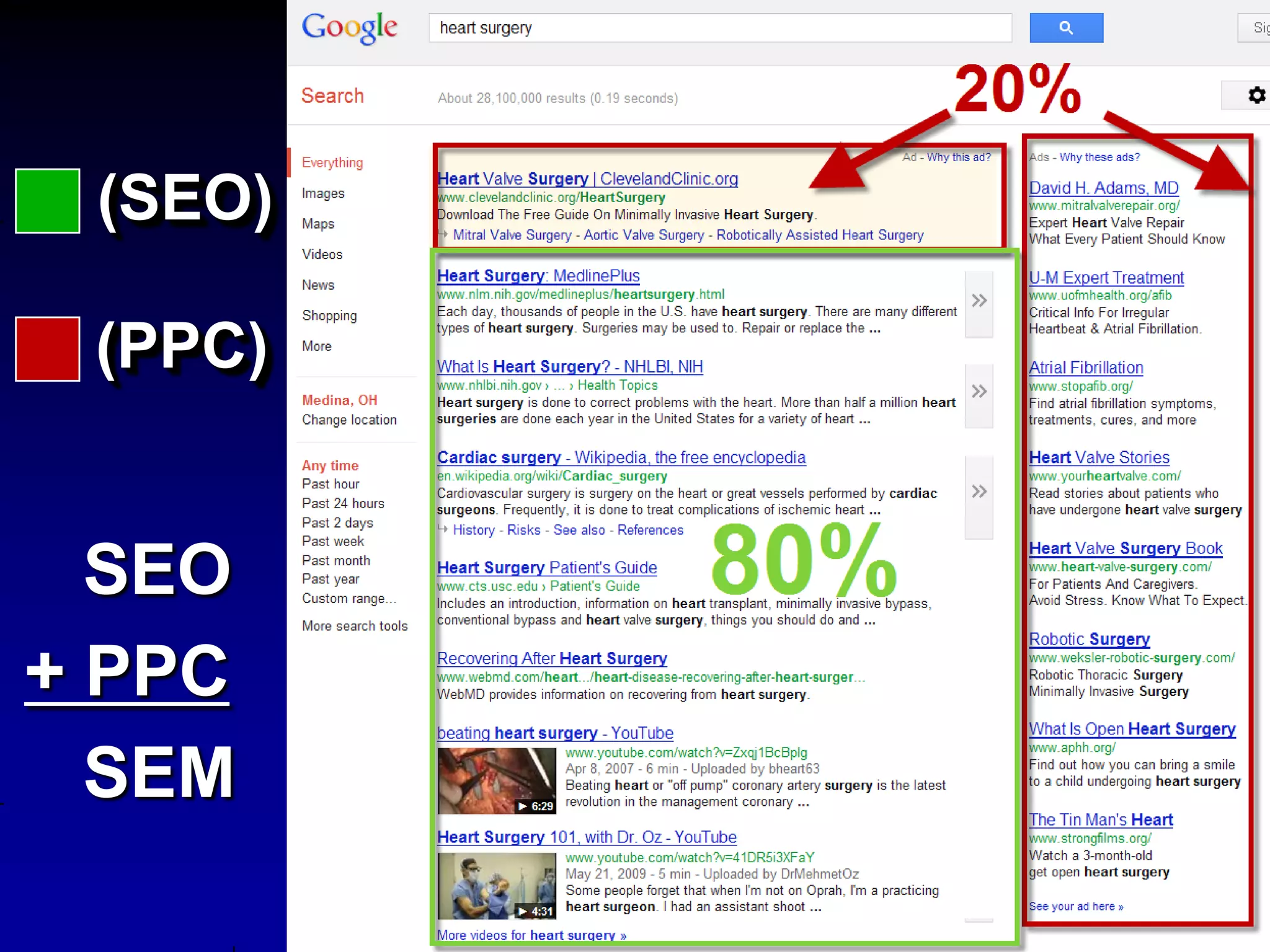This screenshot has height=952, width=1270.
Task: Select the Images filter
Action: [323, 193]
